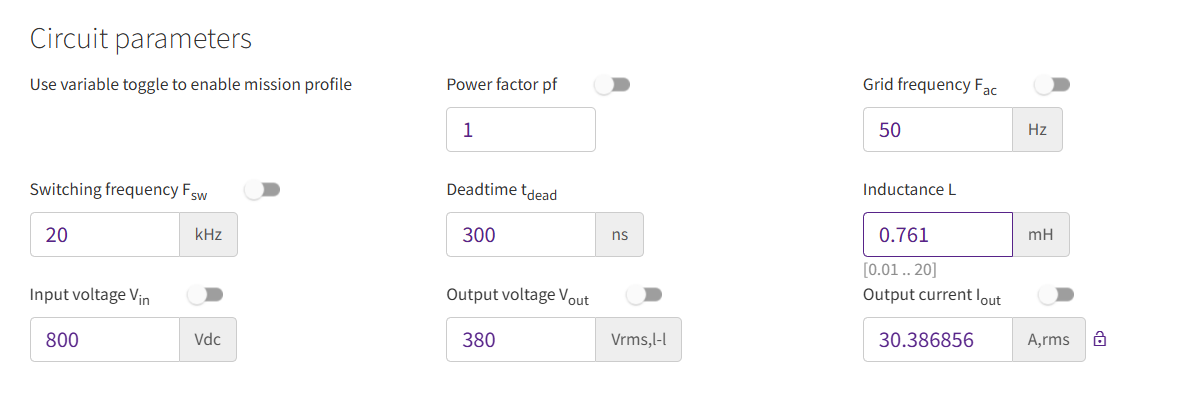Click the A,rms unit label

click(x=1049, y=340)
